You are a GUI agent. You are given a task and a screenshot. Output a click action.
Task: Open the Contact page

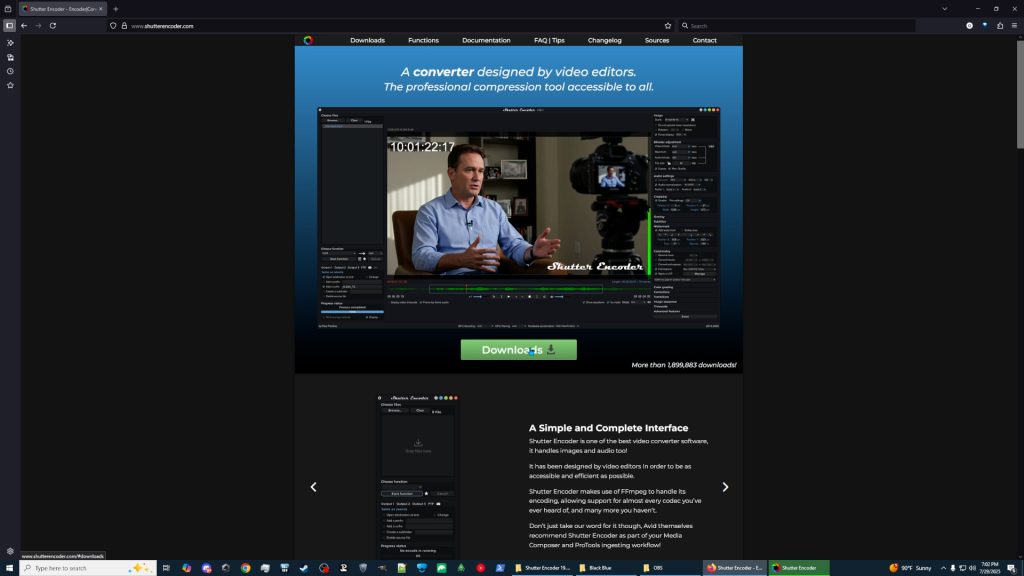(704, 40)
